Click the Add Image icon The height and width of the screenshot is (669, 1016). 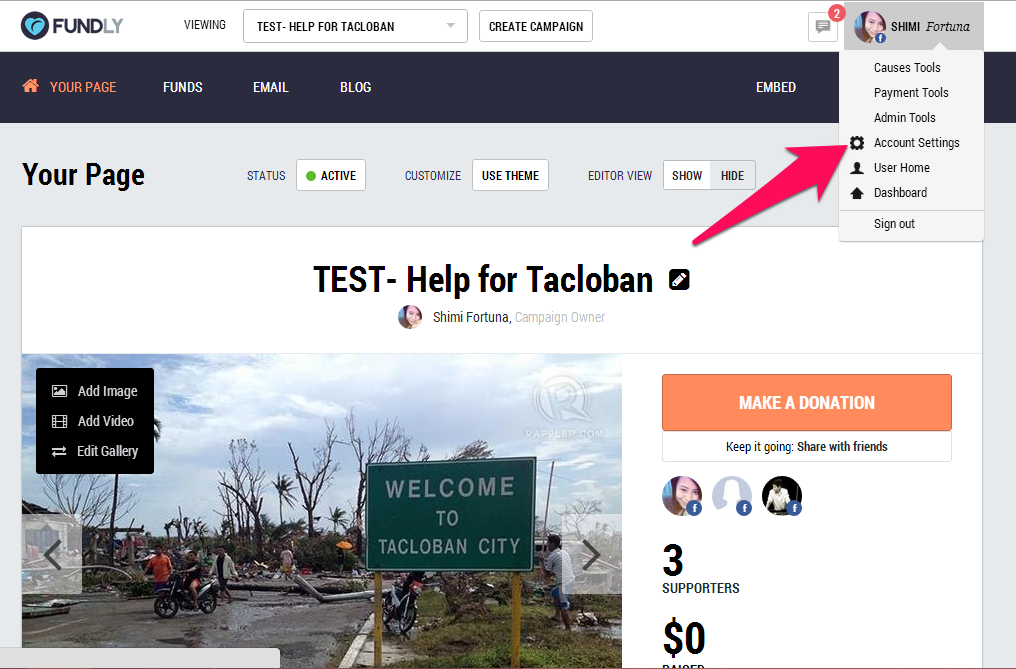tap(60, 391)
